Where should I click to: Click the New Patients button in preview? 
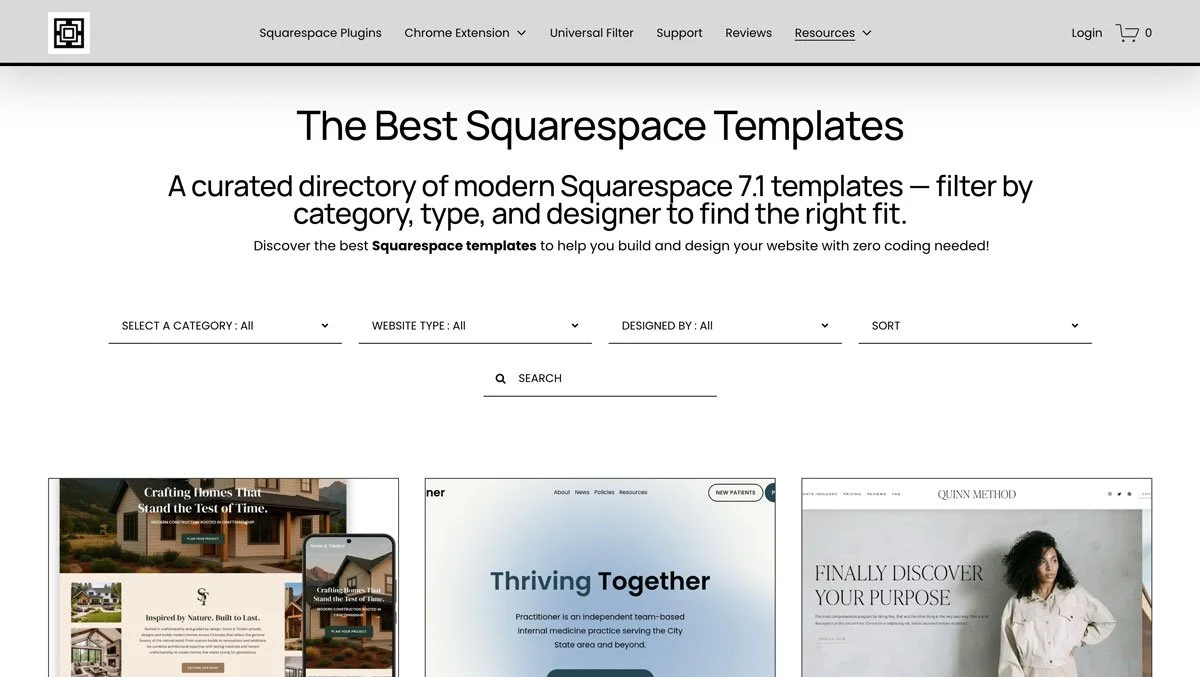point(736,492)
